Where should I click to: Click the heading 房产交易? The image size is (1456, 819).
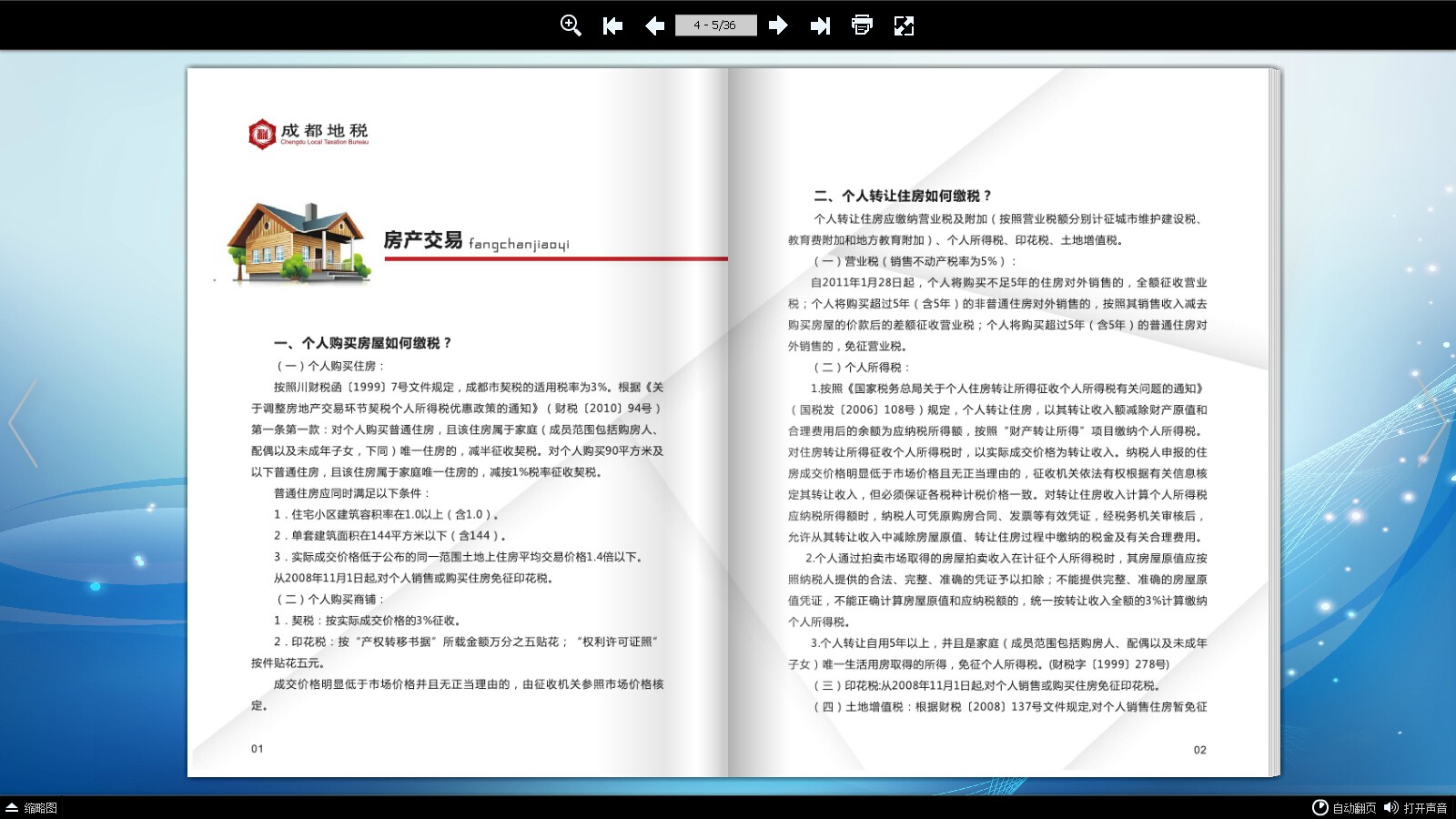pos(422,240)
